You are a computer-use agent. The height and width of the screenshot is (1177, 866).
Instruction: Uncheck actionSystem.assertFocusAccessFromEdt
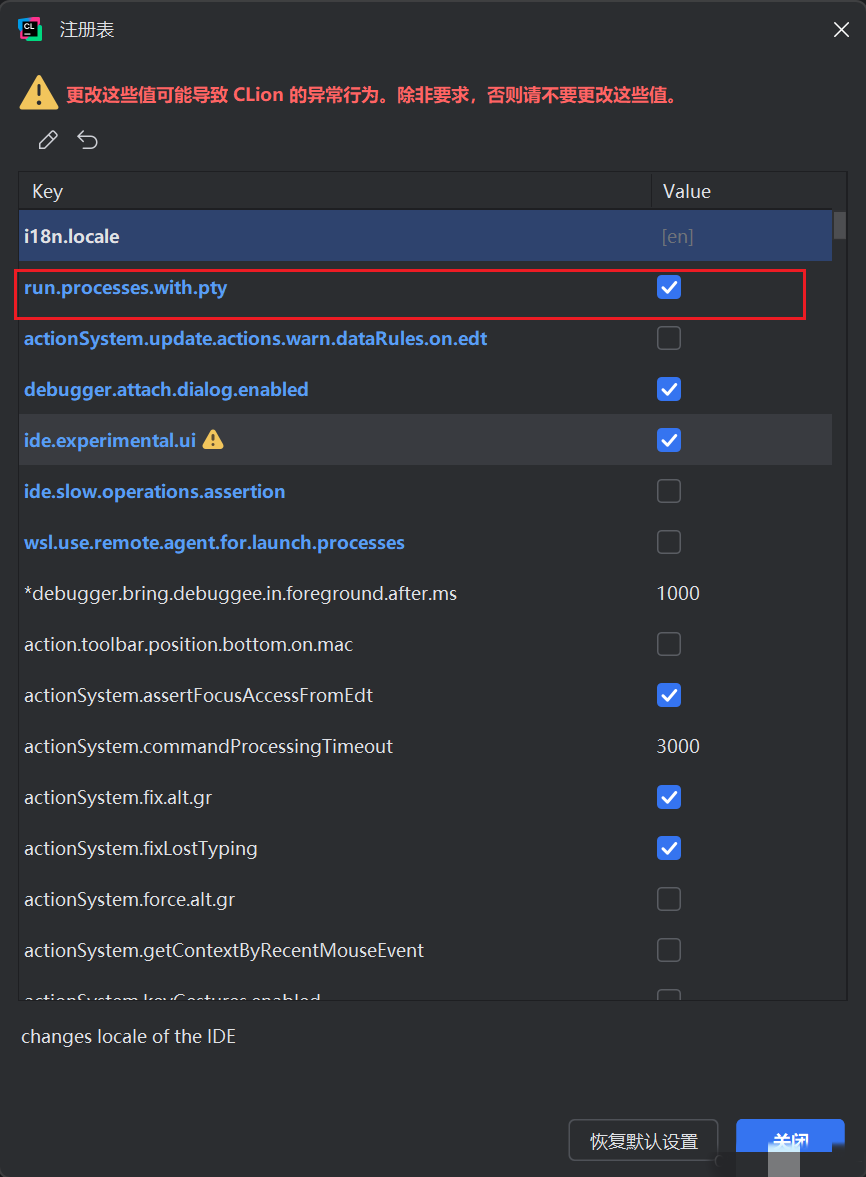click(669, 695)
